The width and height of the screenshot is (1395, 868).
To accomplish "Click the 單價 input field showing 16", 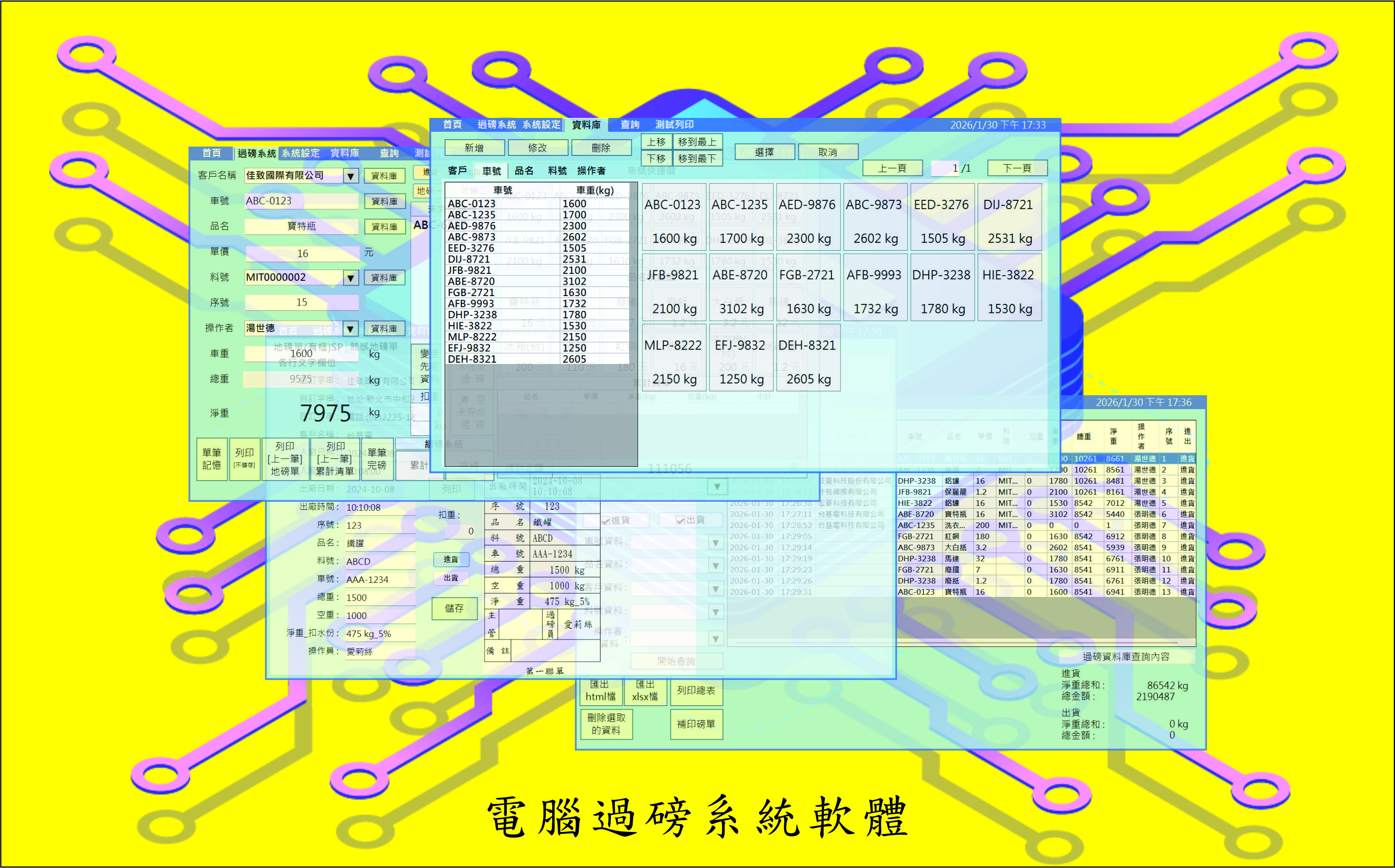I will [302, 253].
